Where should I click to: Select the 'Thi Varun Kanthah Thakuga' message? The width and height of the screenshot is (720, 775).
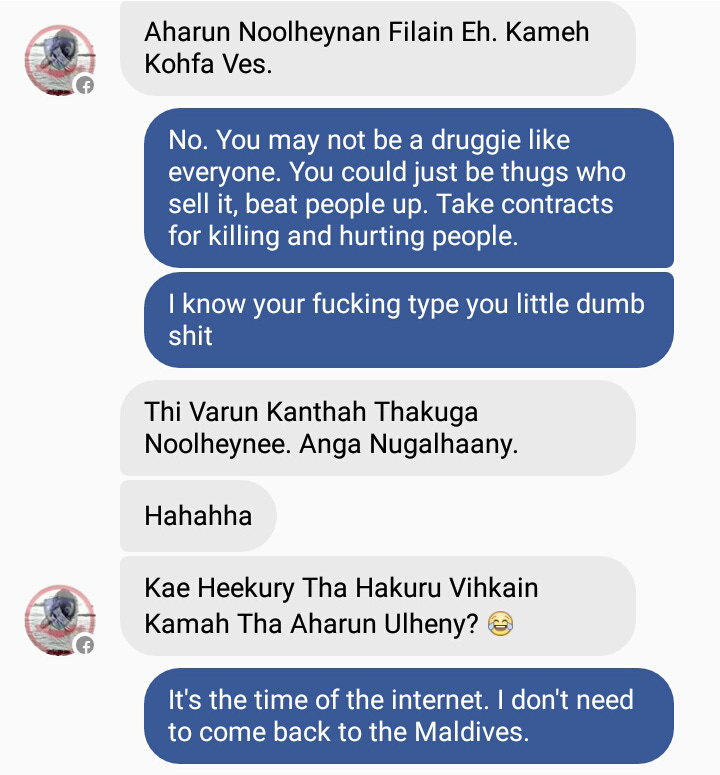(378, 428)
